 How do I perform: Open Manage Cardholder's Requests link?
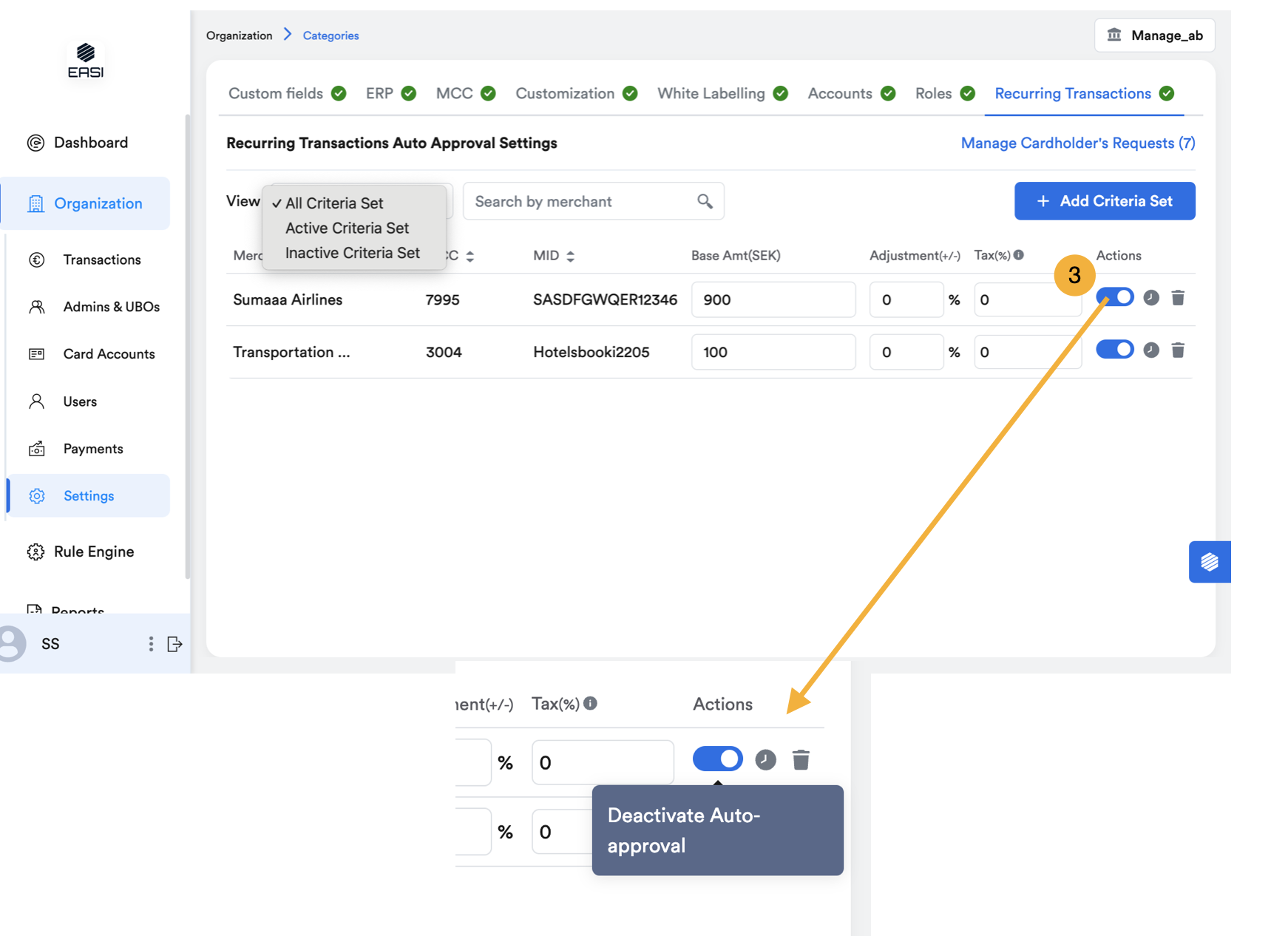coord(1077,143)
